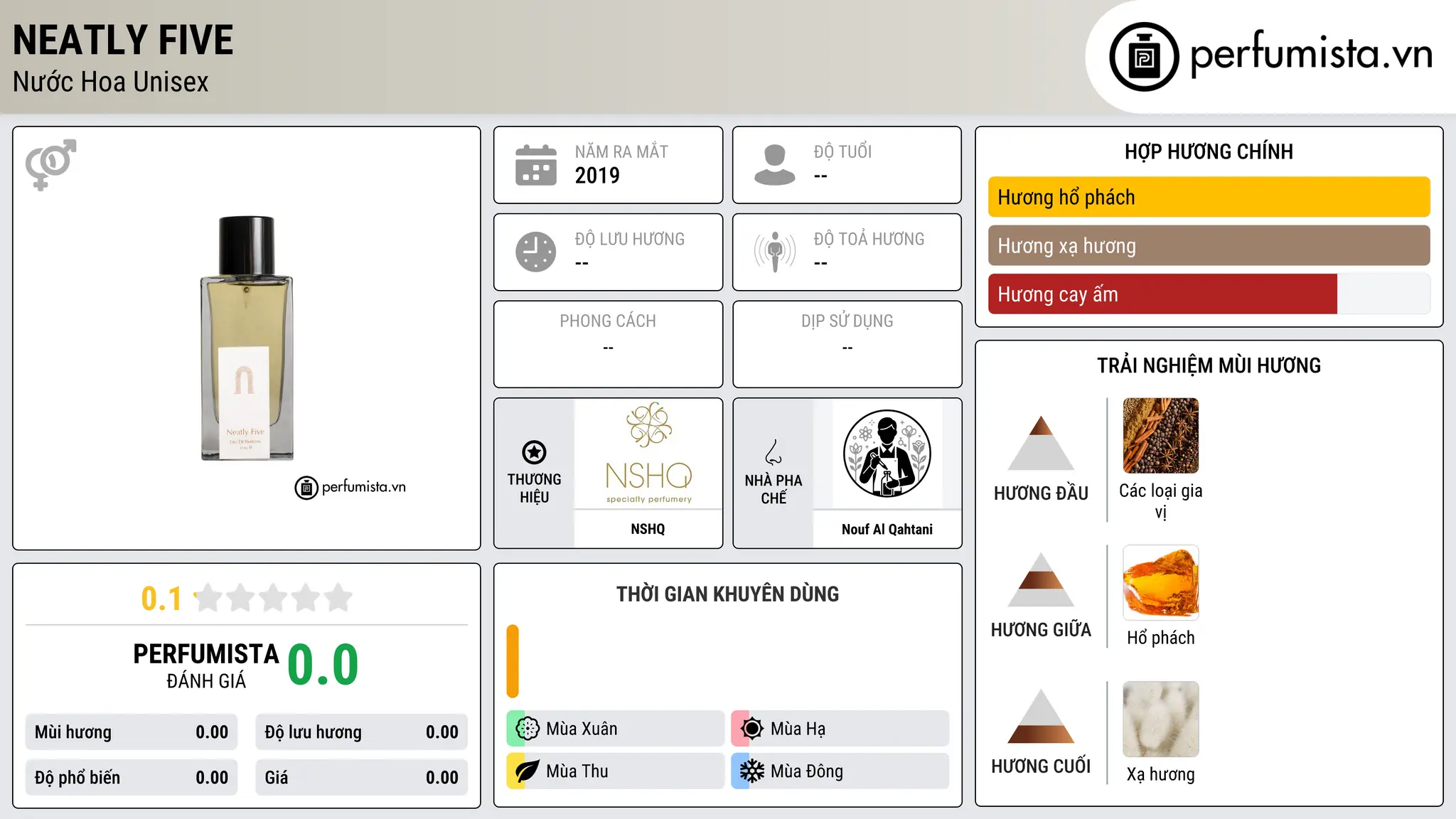Click the Mùa Thu leaf icon
Image resolution: width=1456 pixels, height=819 pixels.
coord(528,771)
